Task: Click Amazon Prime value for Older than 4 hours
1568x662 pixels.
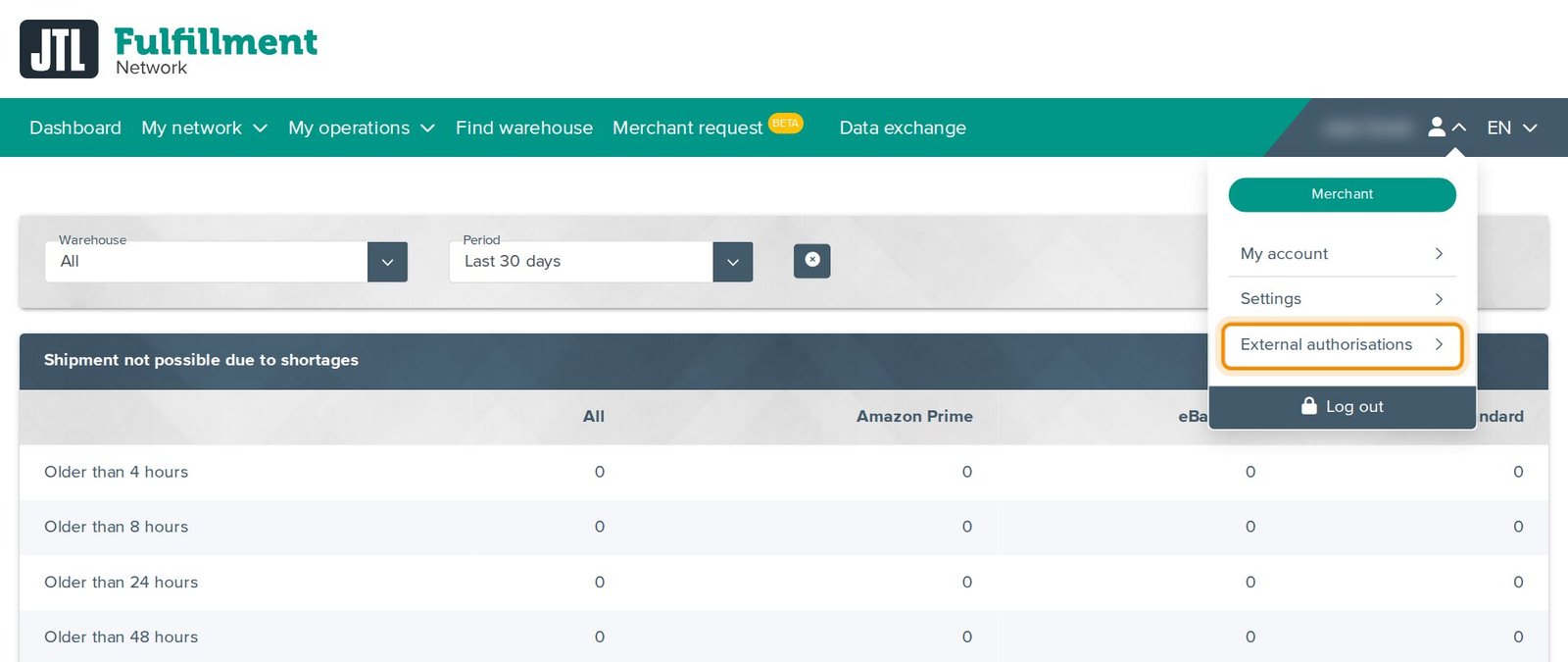Action: point(967,472)
